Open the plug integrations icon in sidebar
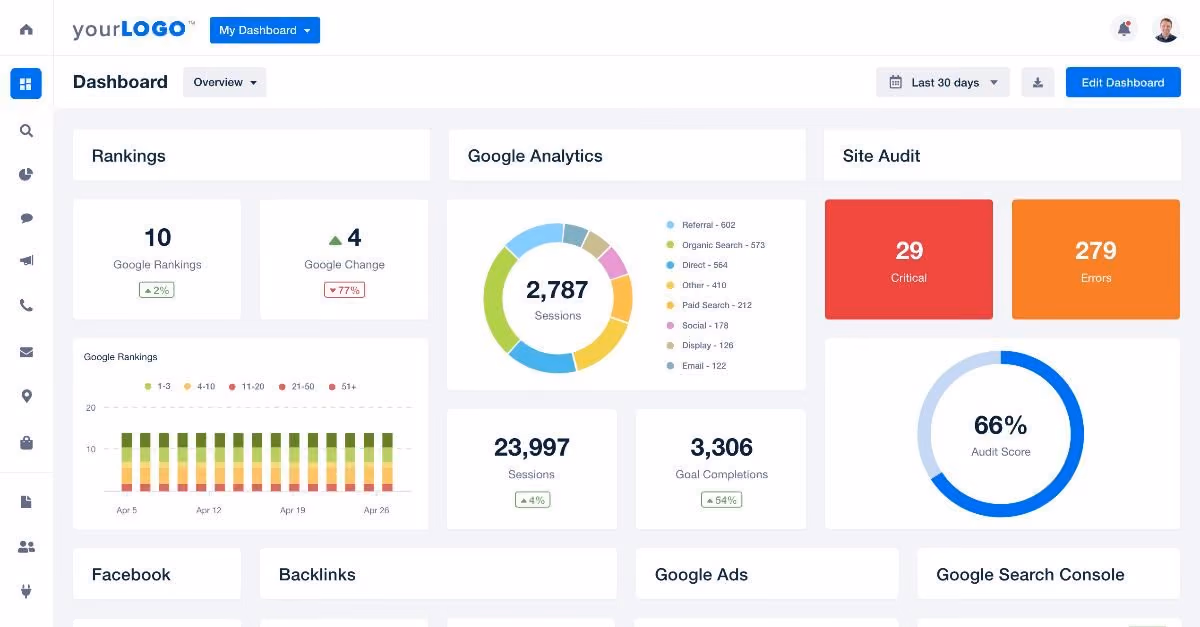1200x627 pixels. pos(26,591)
